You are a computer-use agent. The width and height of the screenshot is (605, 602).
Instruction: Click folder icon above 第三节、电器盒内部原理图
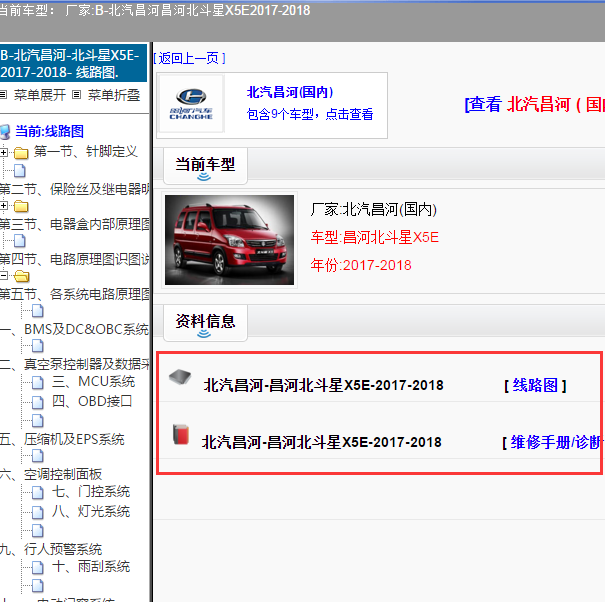[21, 206]
